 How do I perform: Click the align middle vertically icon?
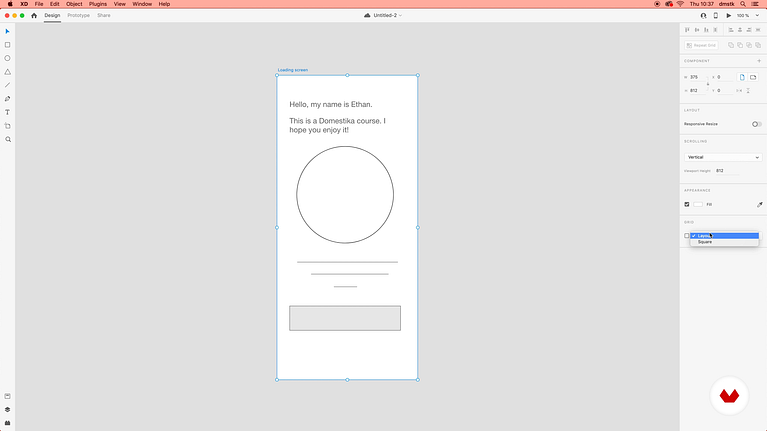[x=697, y=30]
